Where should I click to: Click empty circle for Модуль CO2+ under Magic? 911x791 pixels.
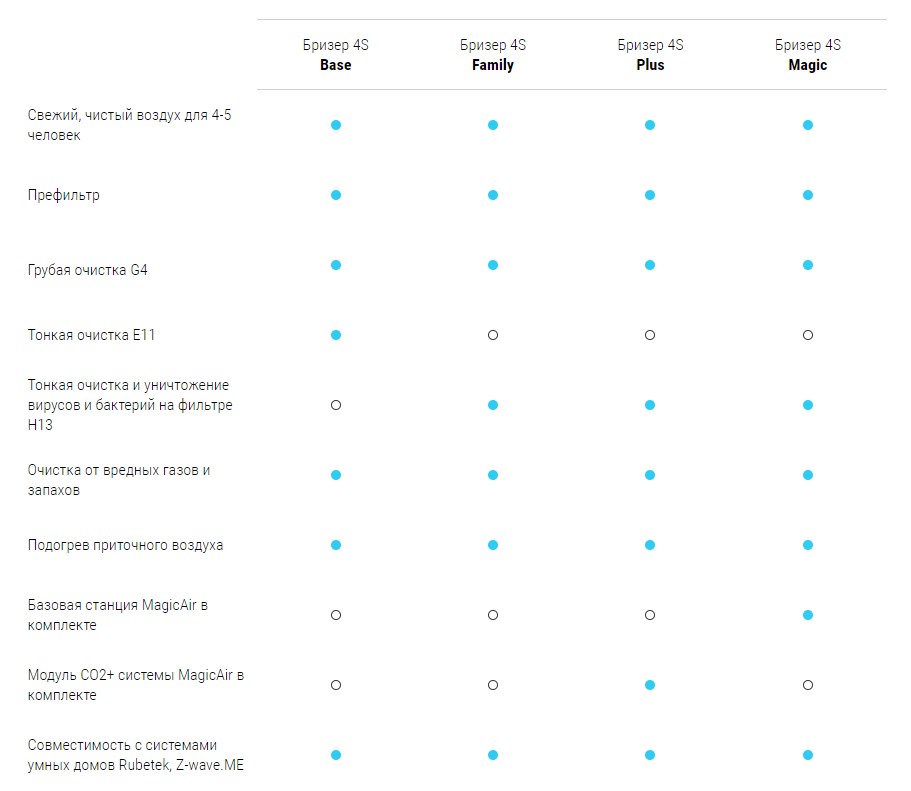(x=808, y=685)
